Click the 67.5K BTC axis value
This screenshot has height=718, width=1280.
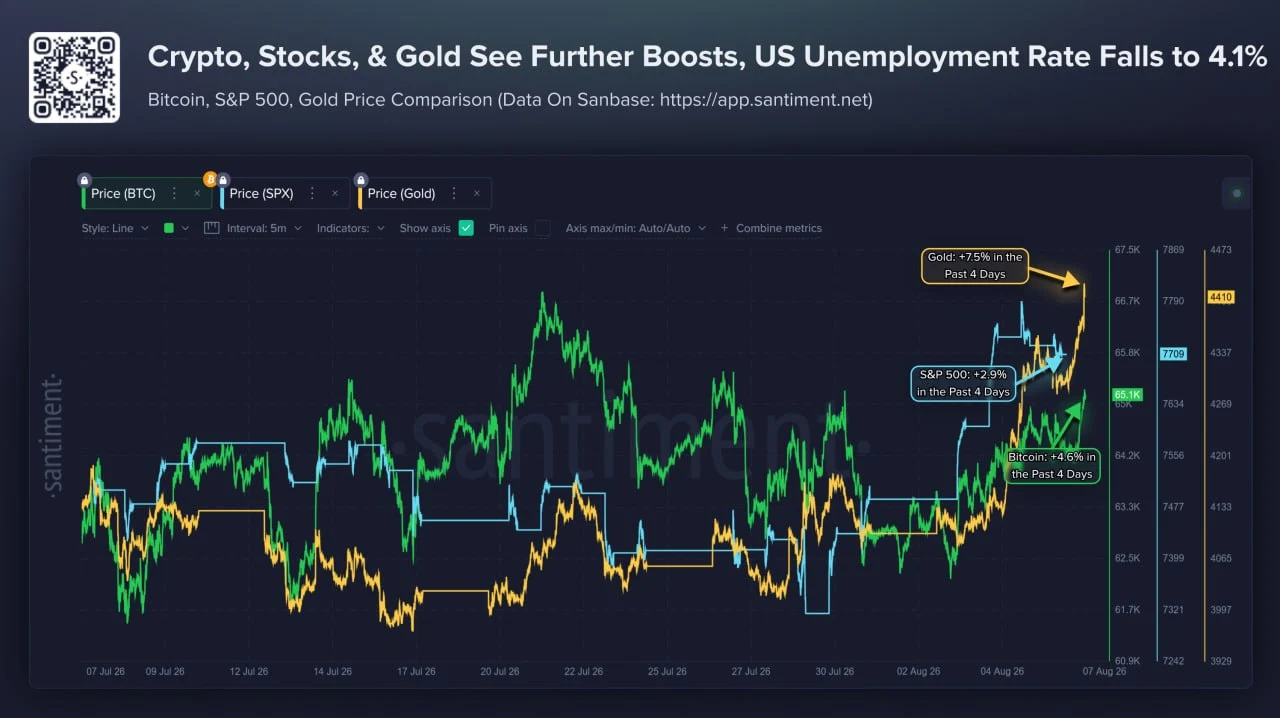1127,249
